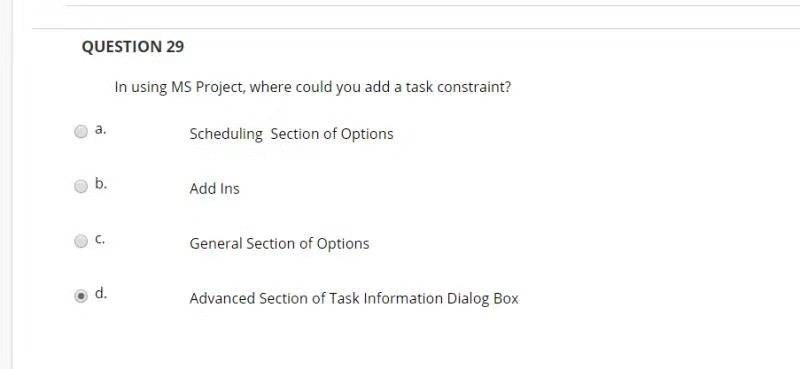The image size is (800, 369).
Task: Click the number '29' in the heading
Action: tap(174, 47)
